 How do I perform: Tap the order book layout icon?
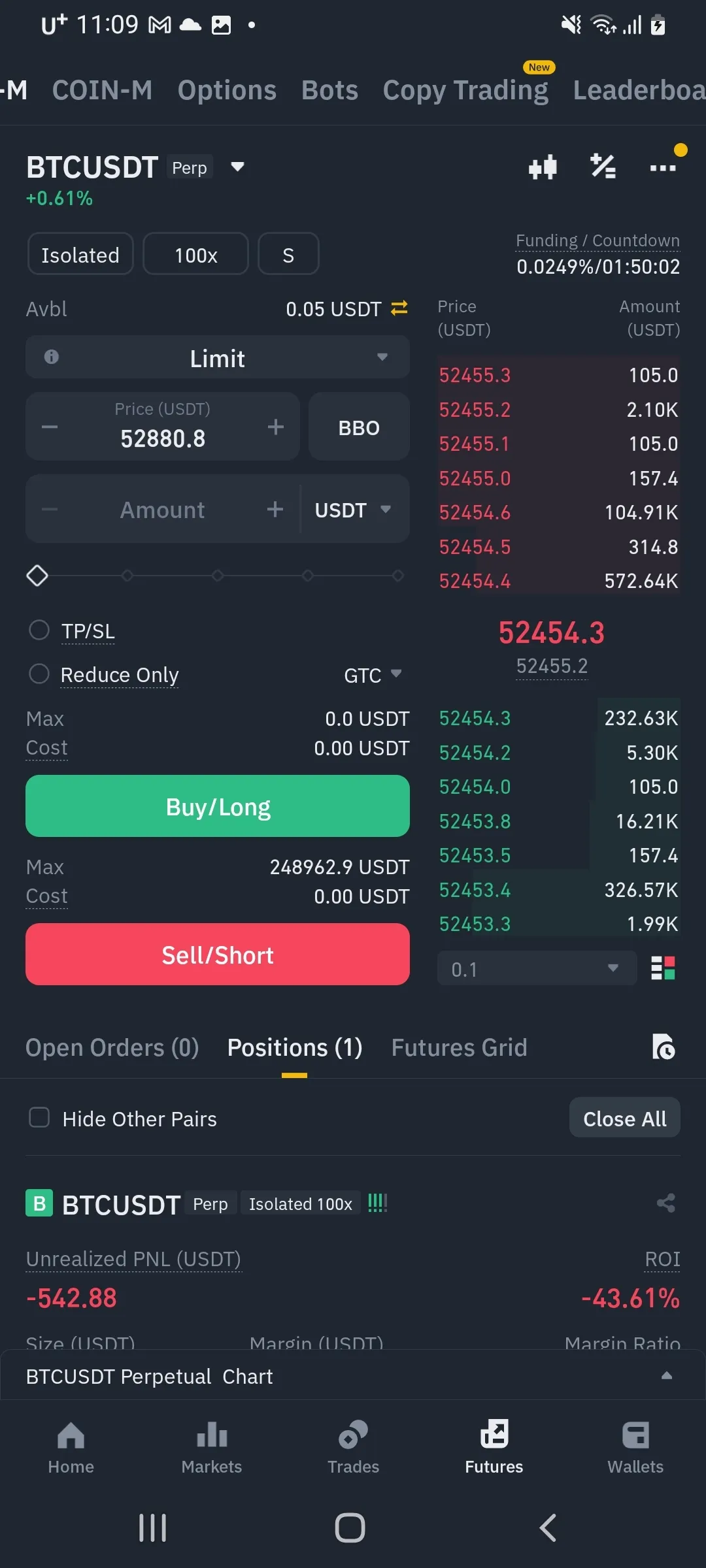click(663, 968)
